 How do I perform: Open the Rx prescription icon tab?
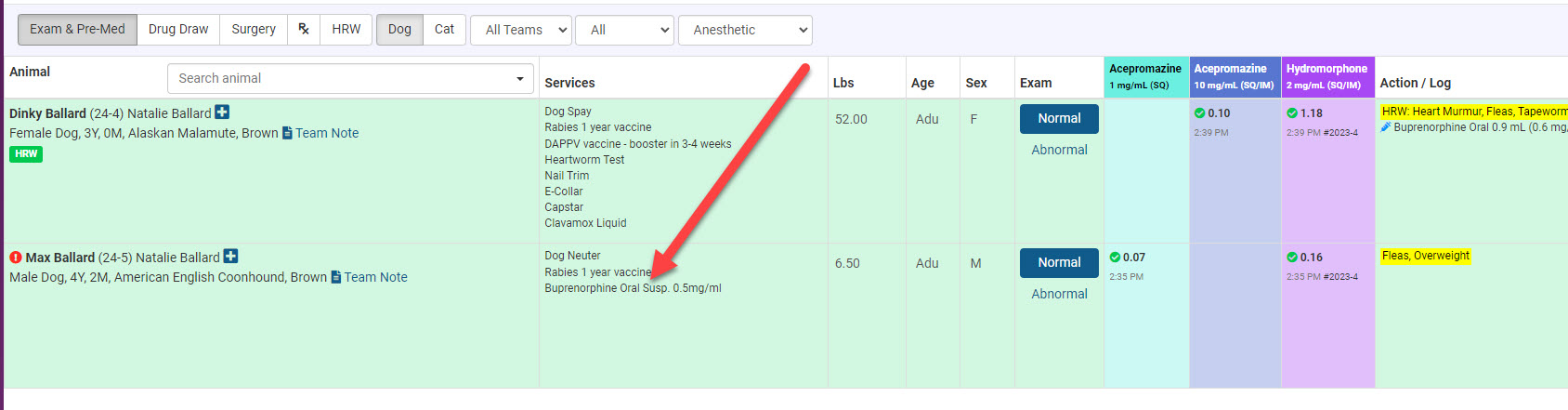(x=304, y=30)
